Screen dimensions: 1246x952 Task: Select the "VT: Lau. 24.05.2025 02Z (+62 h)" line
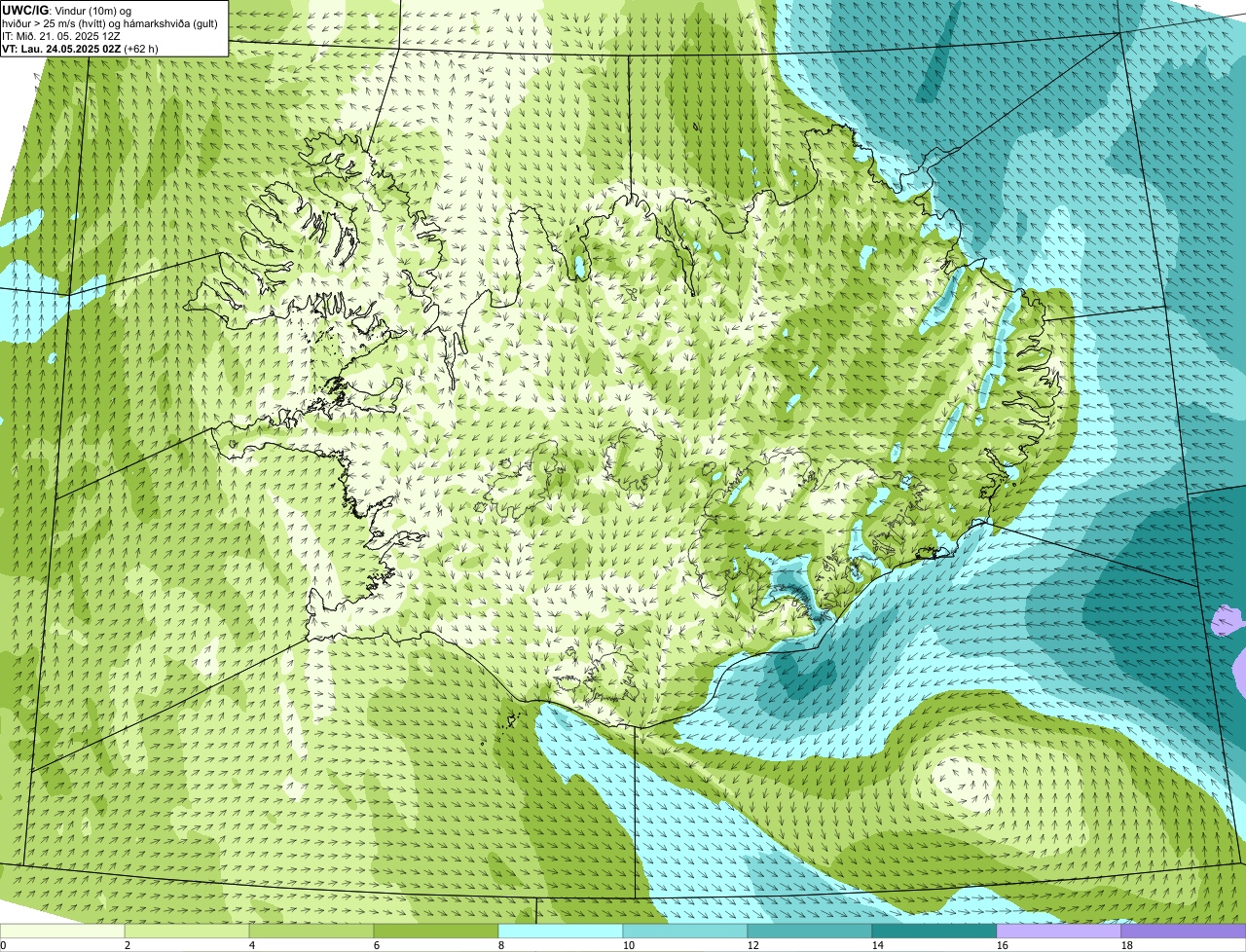(80, 48)
